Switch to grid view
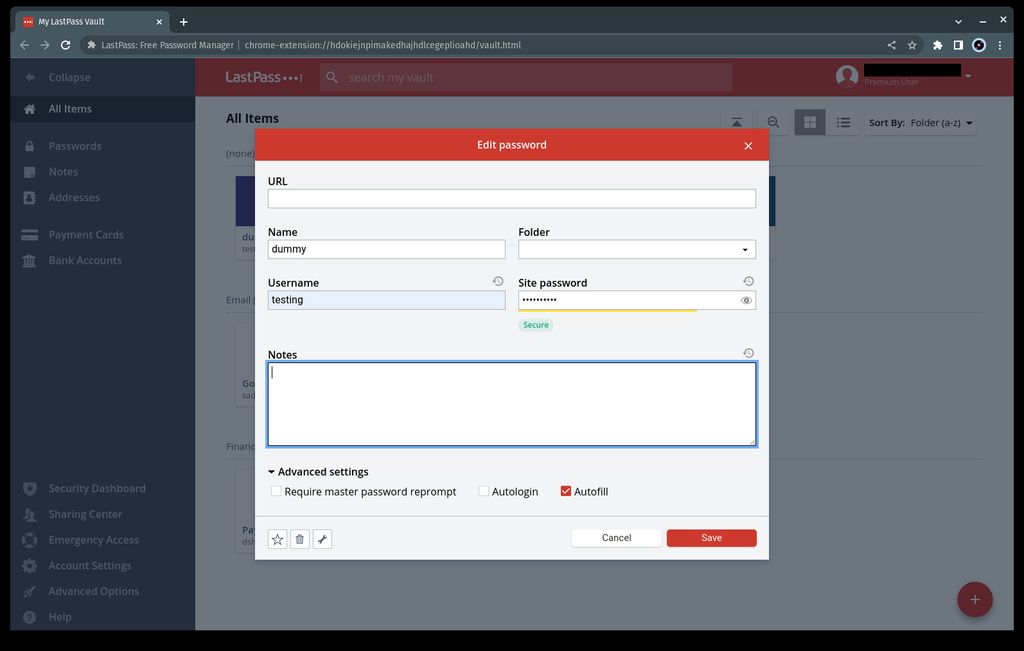Viewport: 1024px width, 651px height. coord(810,122)
